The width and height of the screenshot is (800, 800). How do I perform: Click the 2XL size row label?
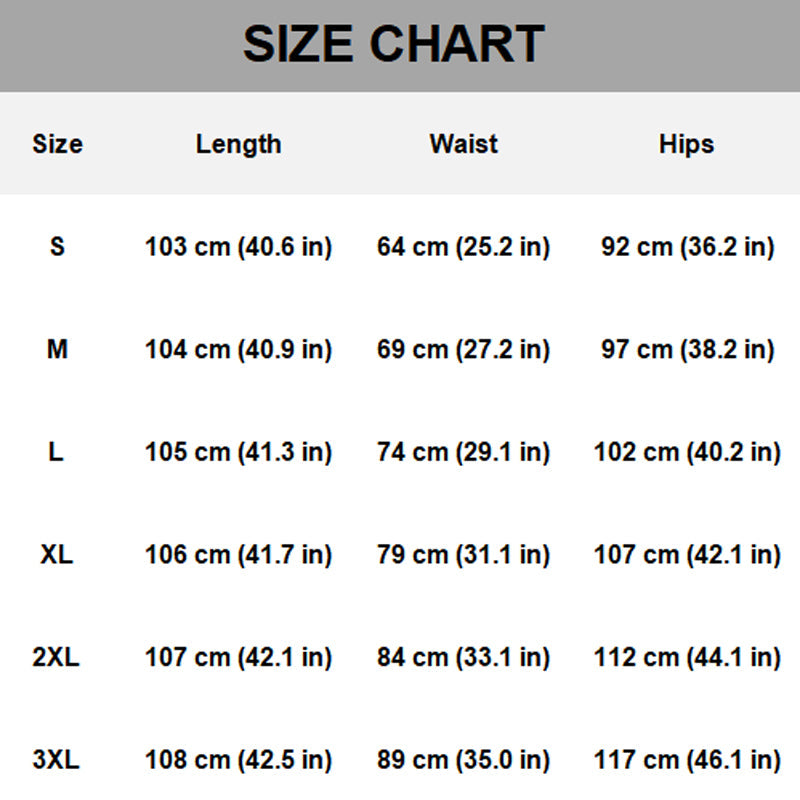(x=56, y=658)
